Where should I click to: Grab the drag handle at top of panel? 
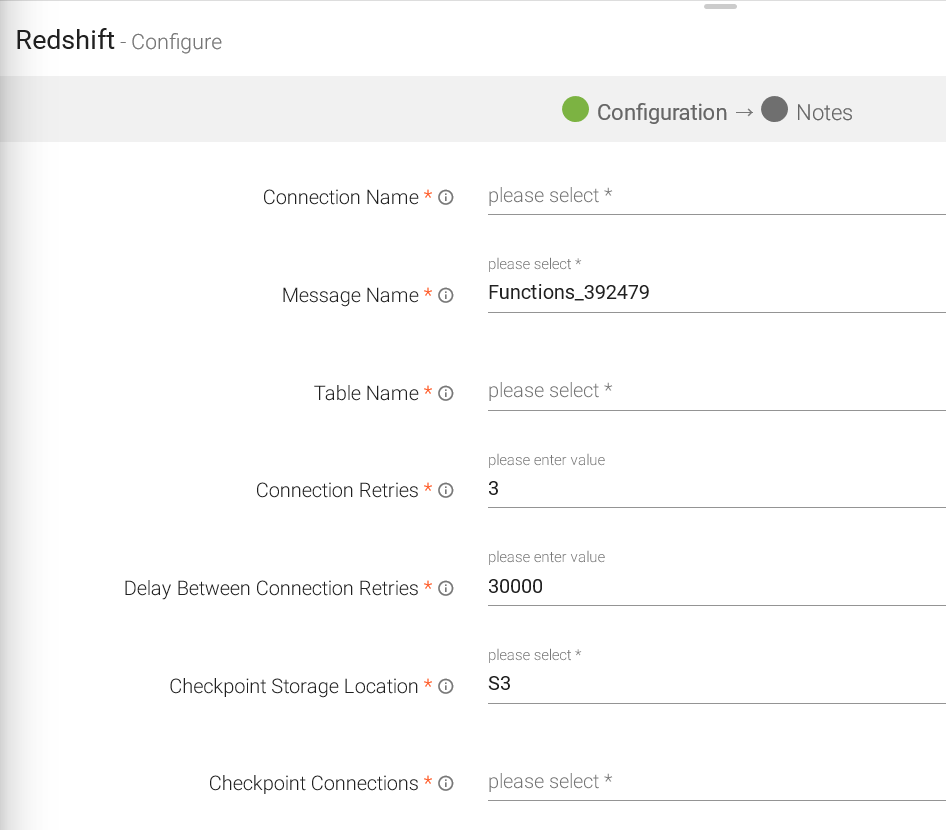pyautogui.click(x=720, y=7)
